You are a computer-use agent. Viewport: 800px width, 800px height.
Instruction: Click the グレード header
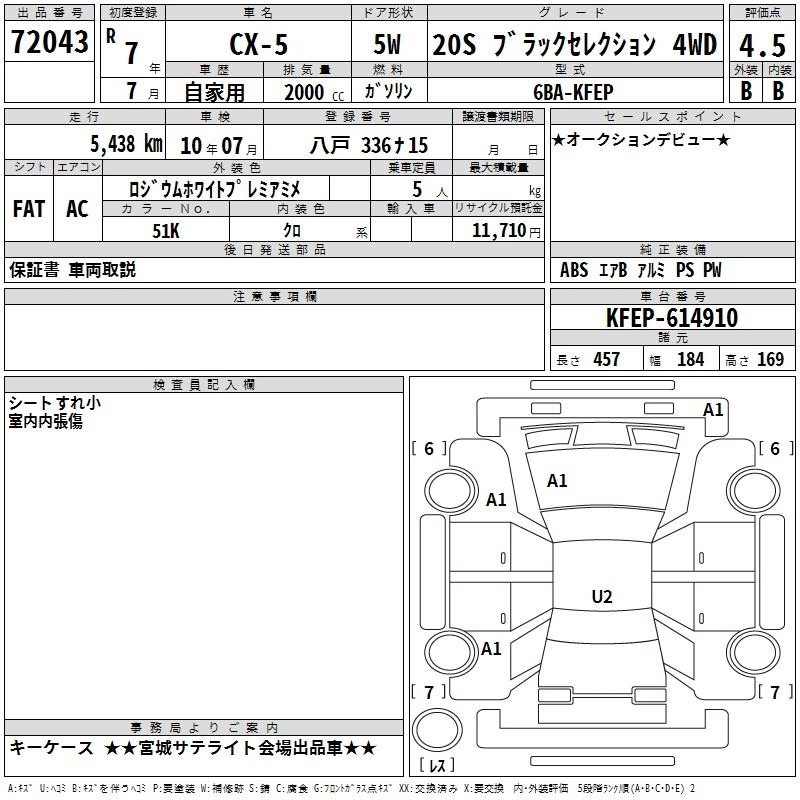pos(575,12)
